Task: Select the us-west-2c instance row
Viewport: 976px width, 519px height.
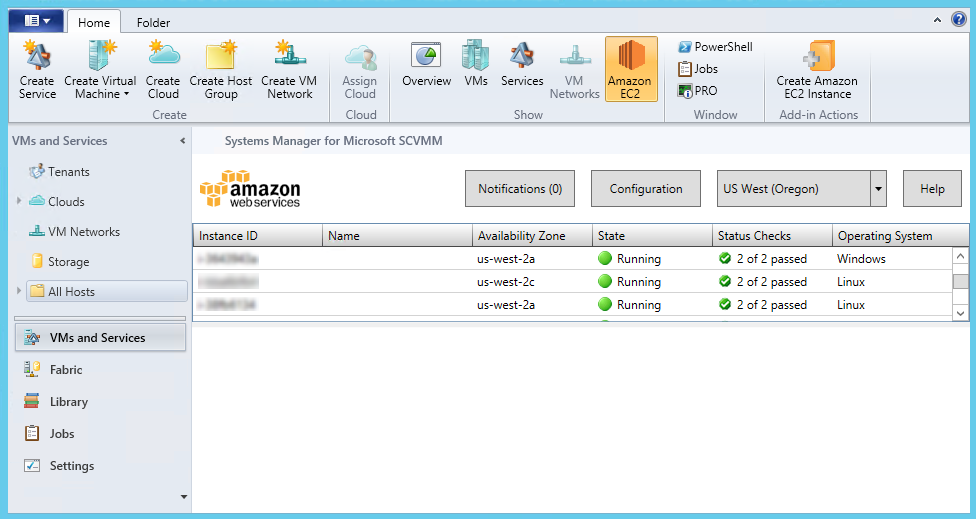Action: [572, 281]
